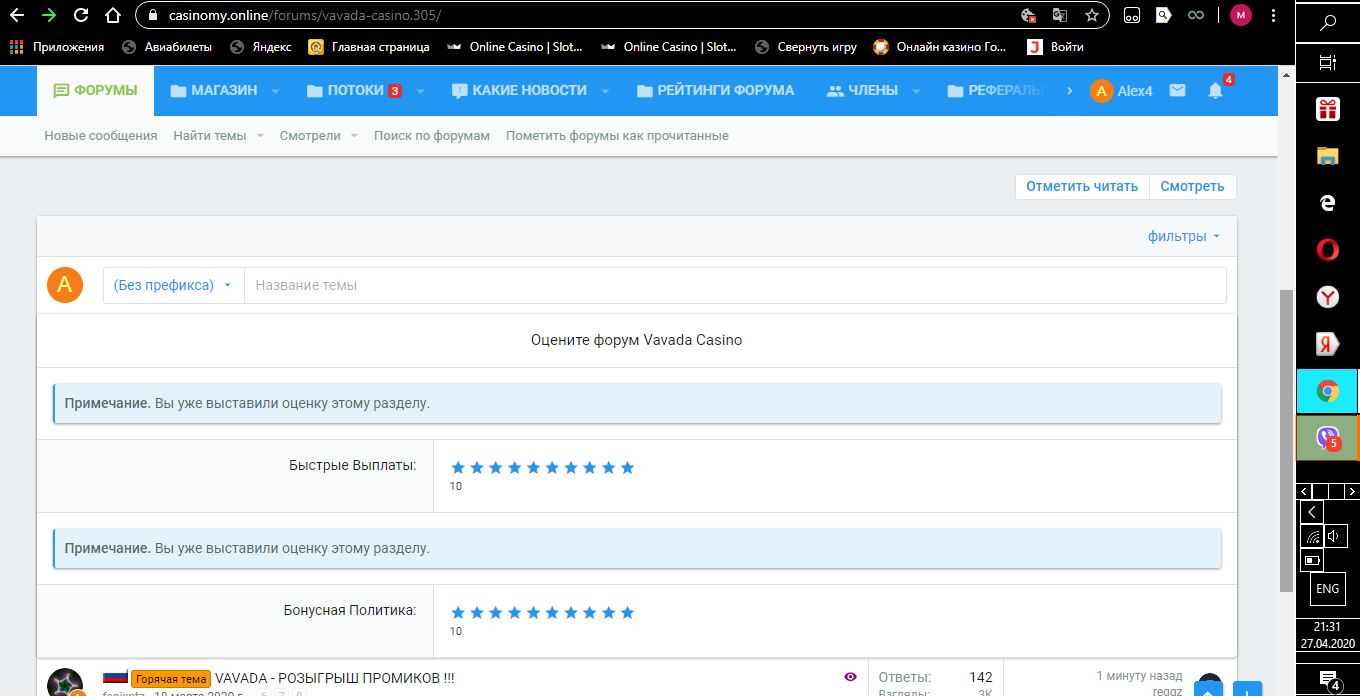Go back to the previous browser page
This screenshot has width=1360, height=696.
click(x=16, y=15)
